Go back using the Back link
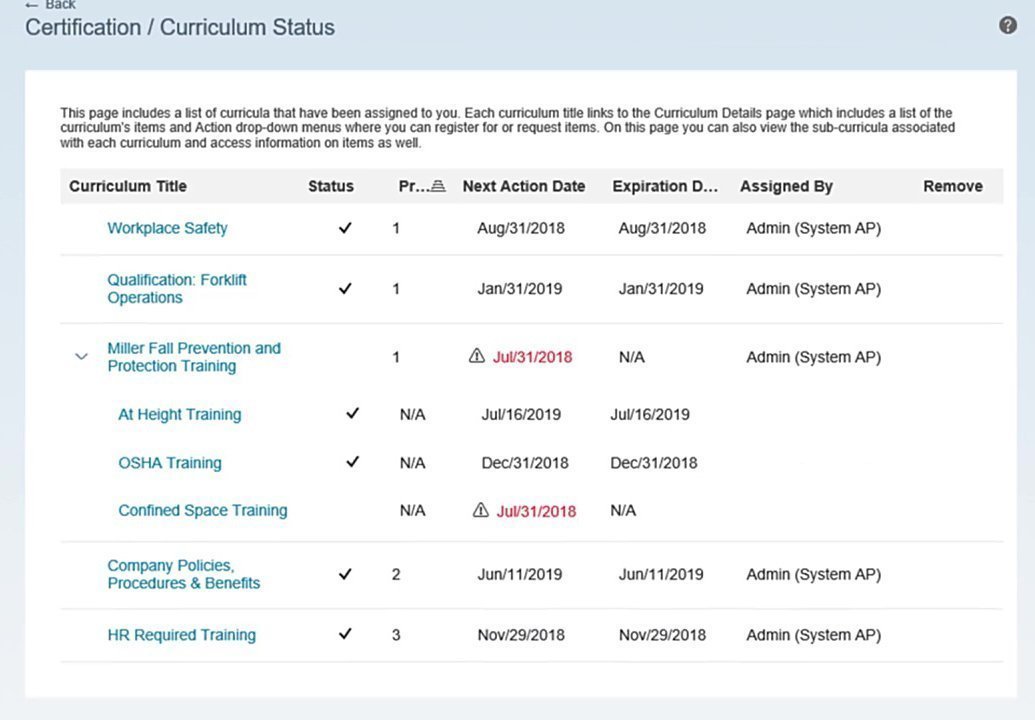 [50, 5]
